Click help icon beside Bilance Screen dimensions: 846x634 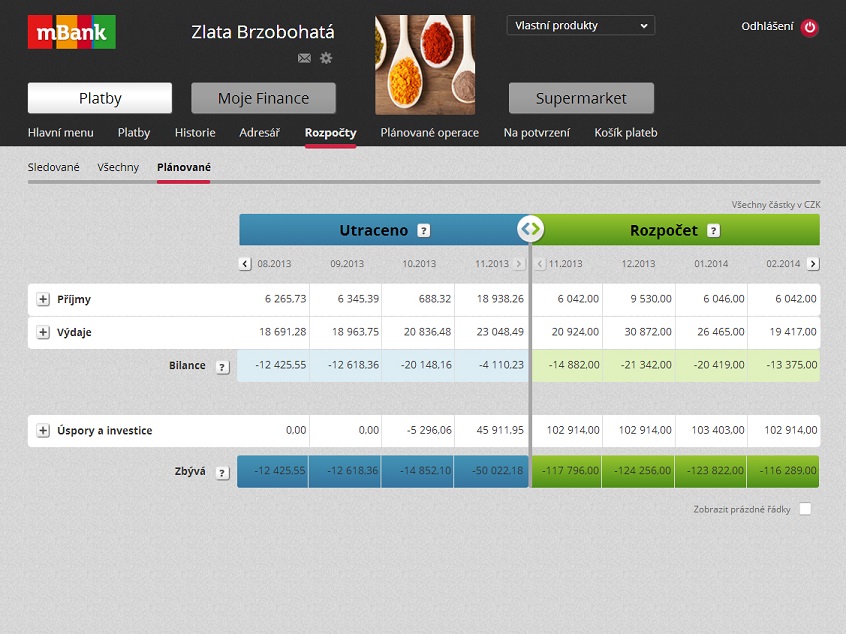[222, 367]
